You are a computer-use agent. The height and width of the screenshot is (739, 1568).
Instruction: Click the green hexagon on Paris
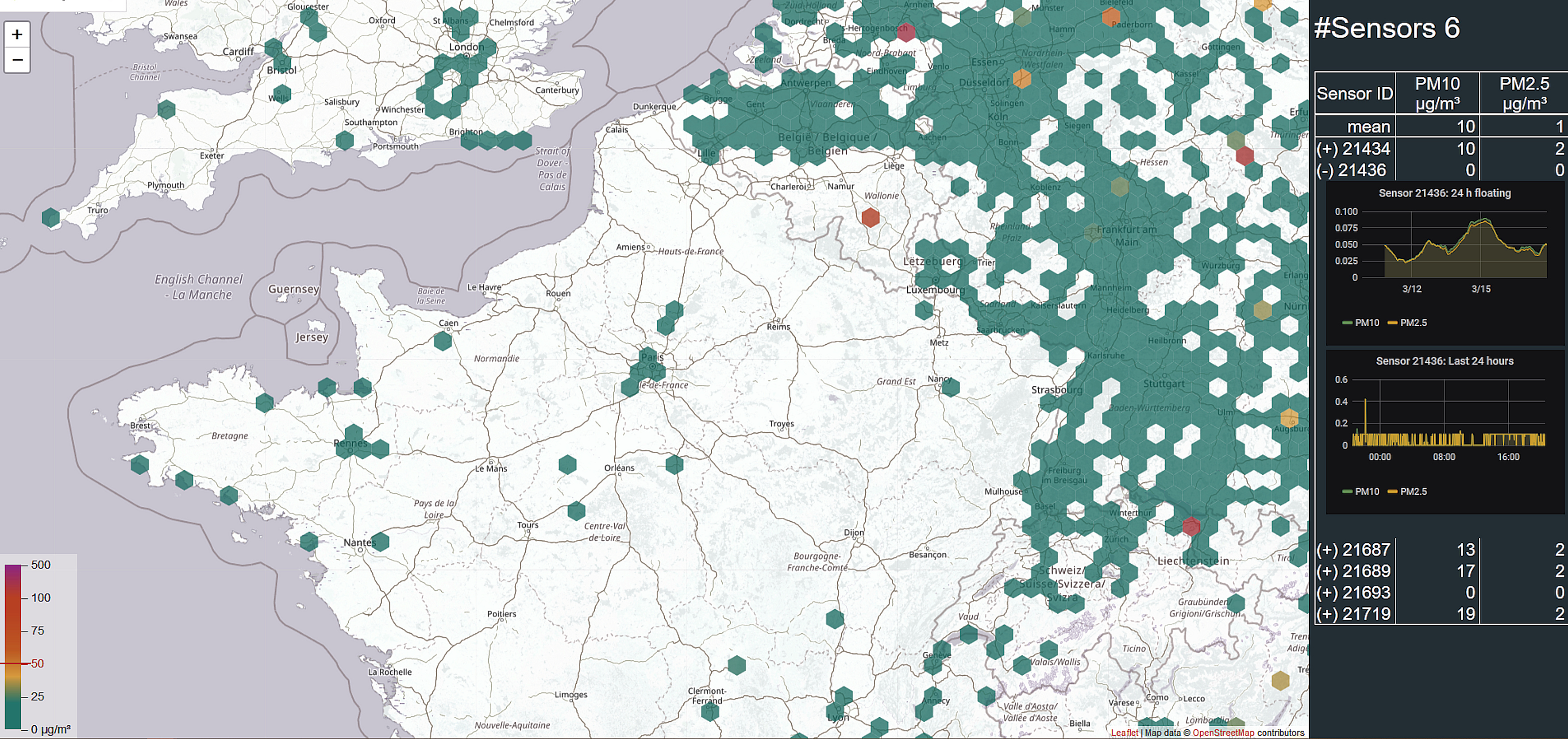(647, 356)
